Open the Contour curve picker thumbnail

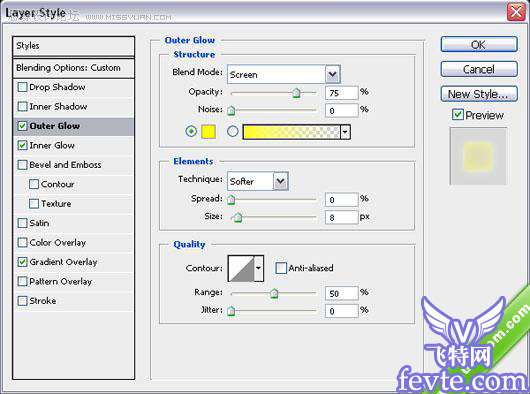click(x=241, y=268)
